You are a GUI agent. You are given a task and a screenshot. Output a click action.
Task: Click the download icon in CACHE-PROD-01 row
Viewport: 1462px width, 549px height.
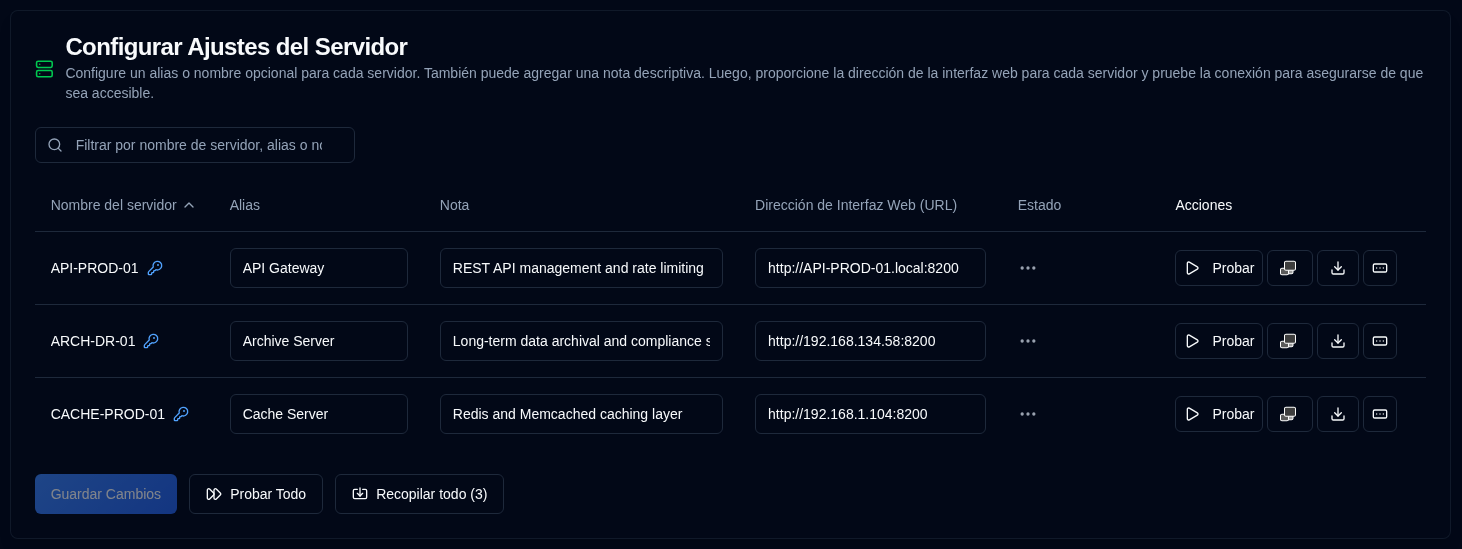pyautogui.click(x=1338, y=414)
